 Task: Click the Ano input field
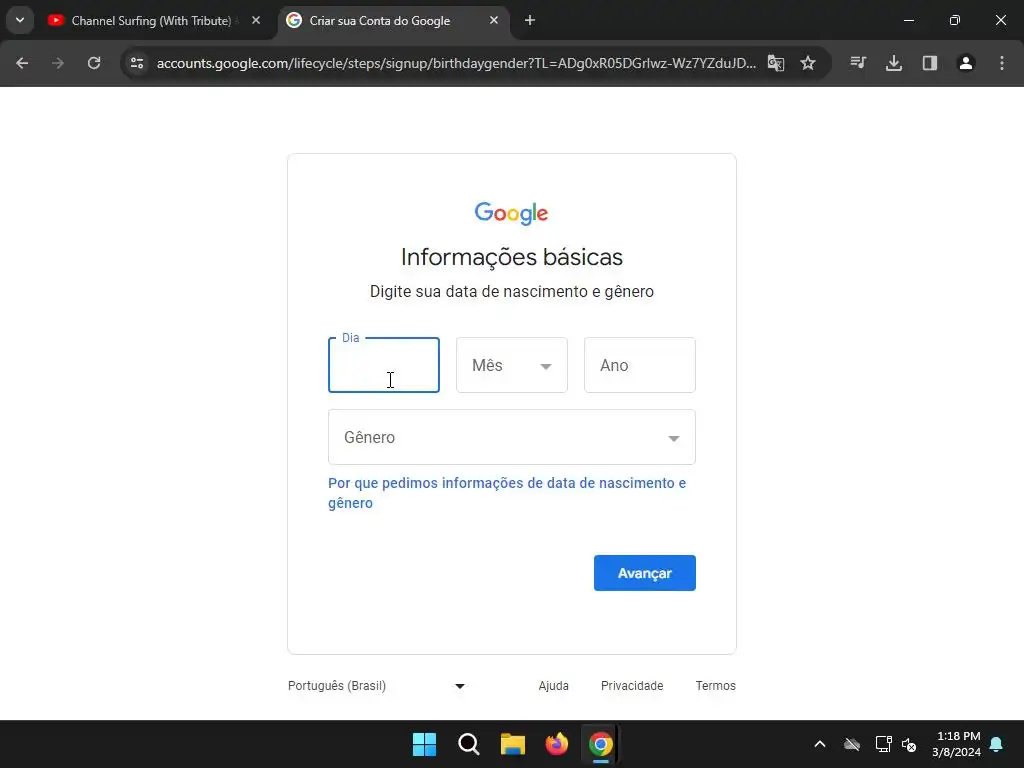(640, 365)
